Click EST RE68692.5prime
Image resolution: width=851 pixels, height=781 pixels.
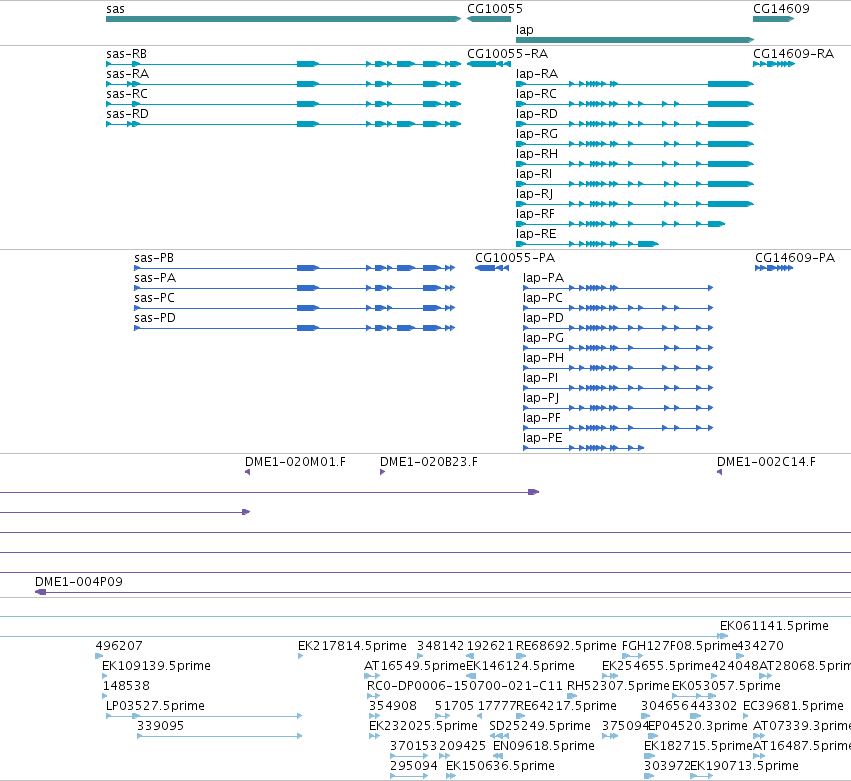point(566,646)
